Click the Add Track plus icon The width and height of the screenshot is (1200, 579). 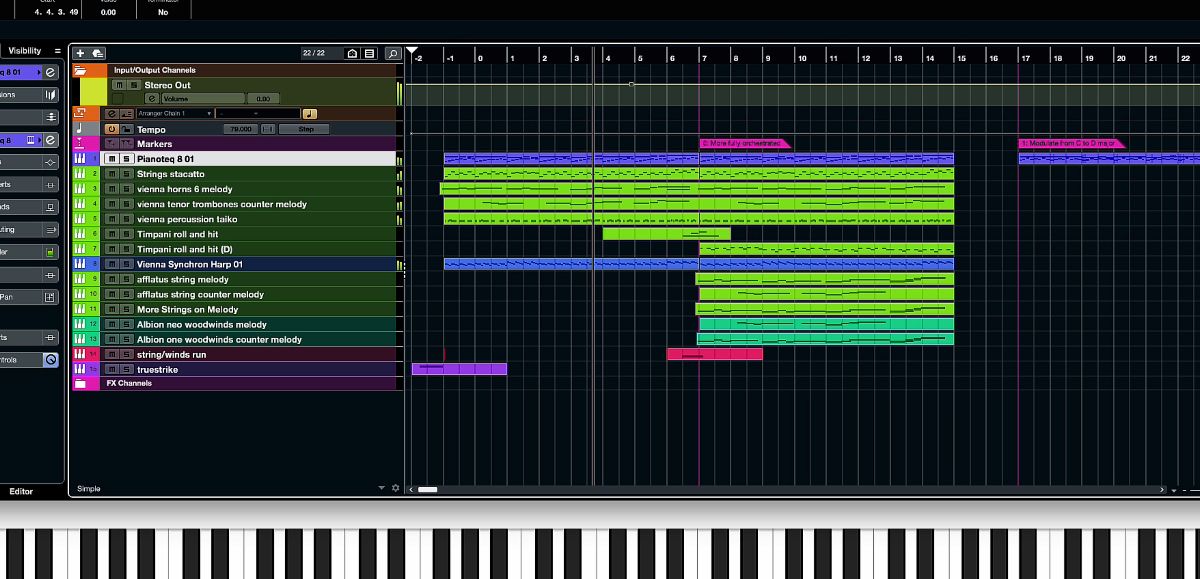[x=80, y=53]
